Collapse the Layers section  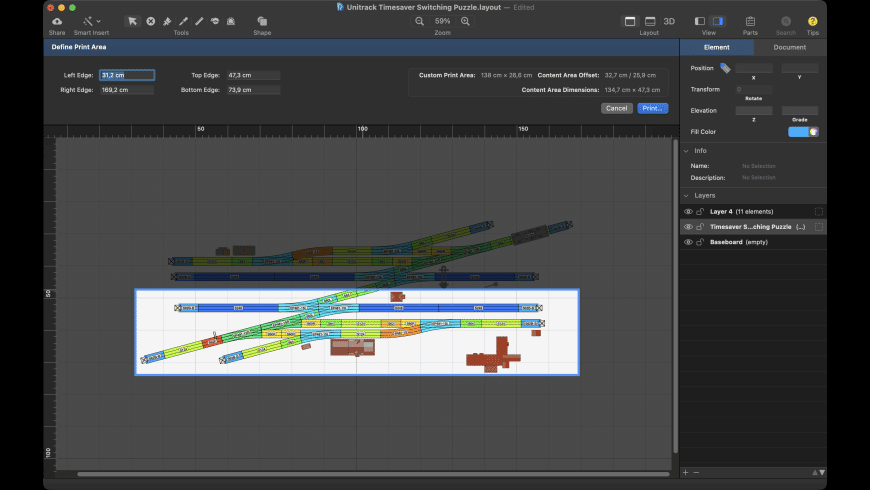[686, 195]
